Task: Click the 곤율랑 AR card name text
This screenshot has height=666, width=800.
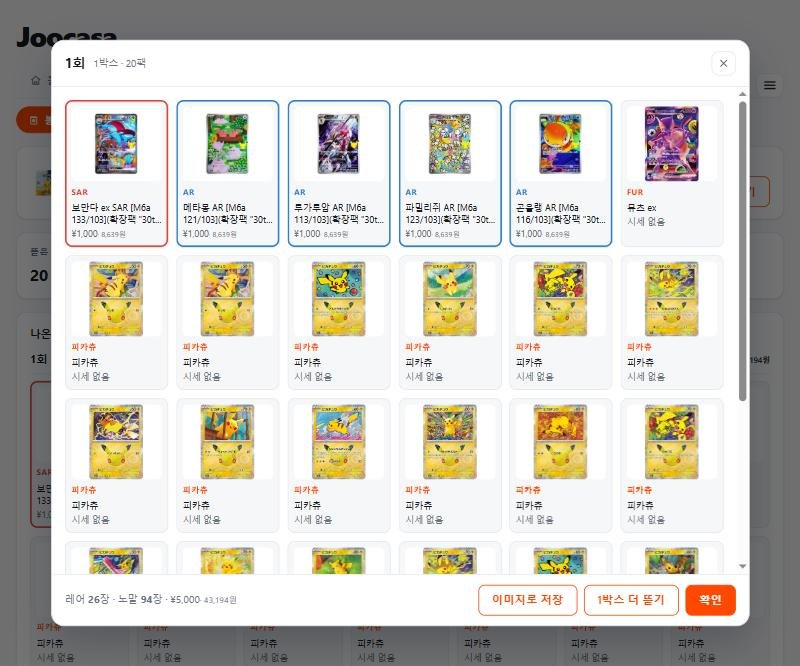Action: pos(561,213)
